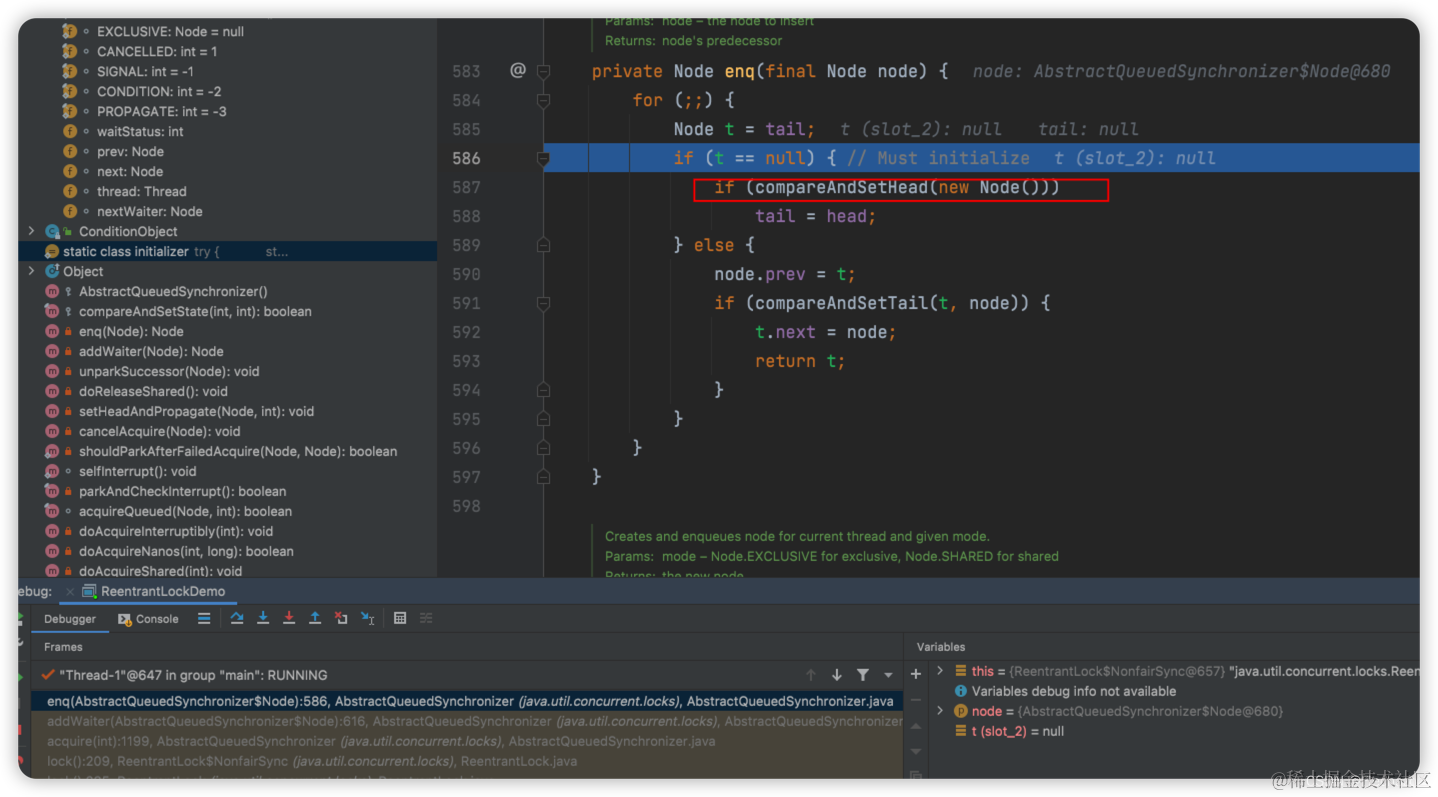Expand the Object node in structure tree

point(31,271)
